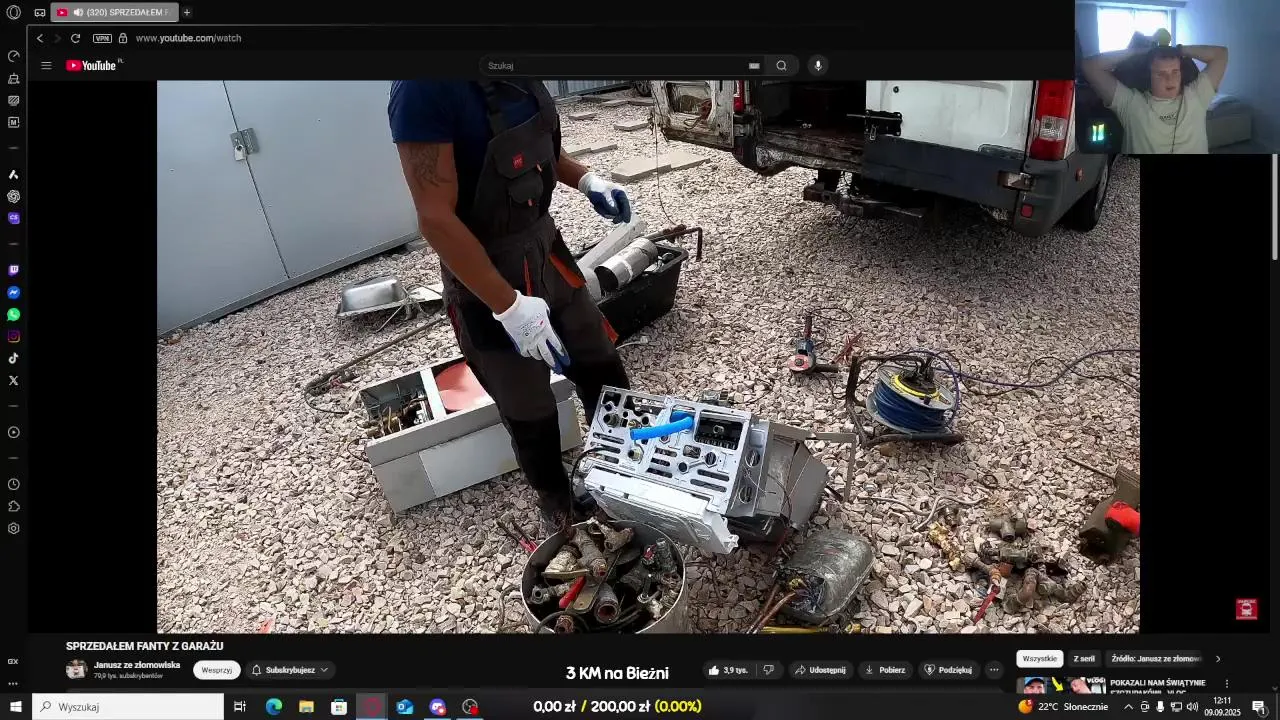The image size is (1280, 720).
Task: Open File Explorer from taskbar
Action: coord(306,707)
